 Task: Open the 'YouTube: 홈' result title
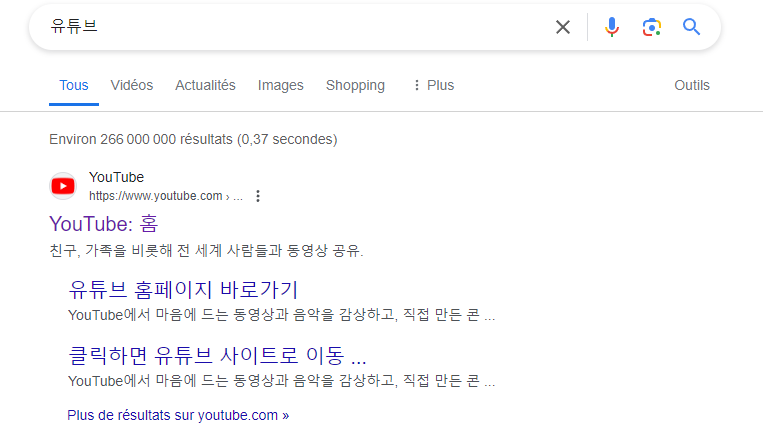pos(104,224)
